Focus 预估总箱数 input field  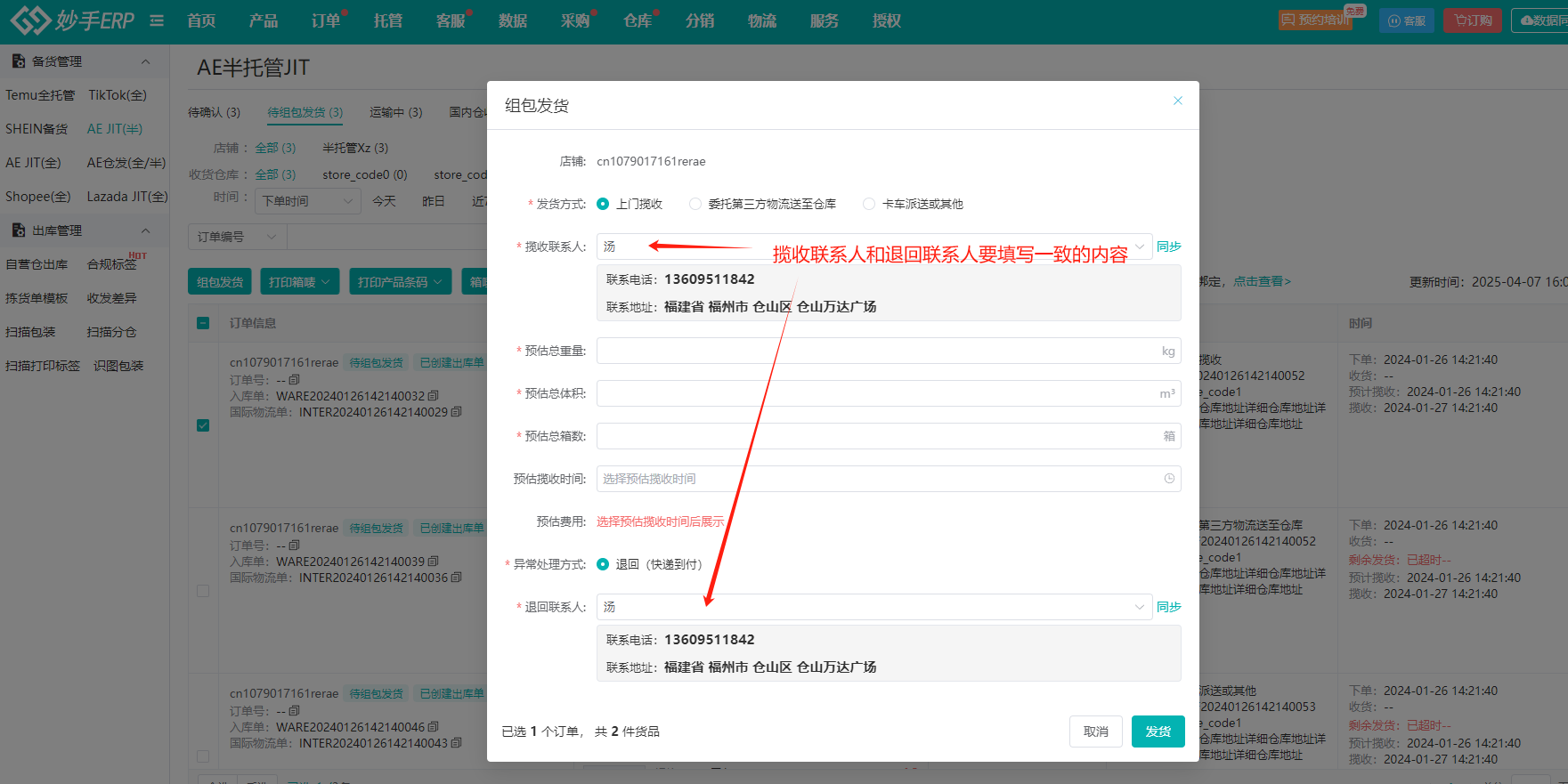(x=889, y=436)
